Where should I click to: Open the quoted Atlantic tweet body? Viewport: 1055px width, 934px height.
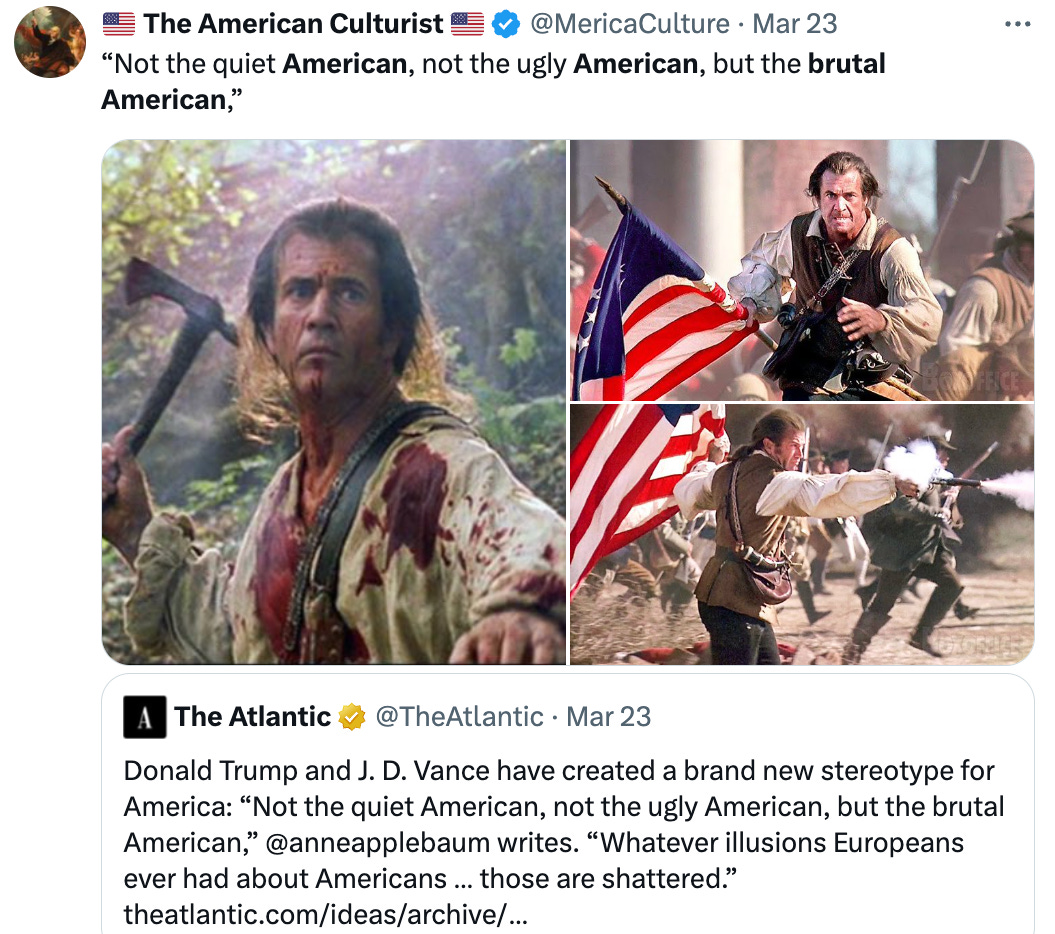564,842
